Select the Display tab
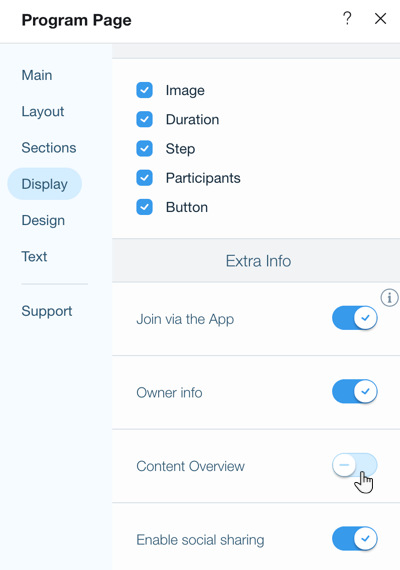Screen dimensions: 400x570 click(44, 184)
